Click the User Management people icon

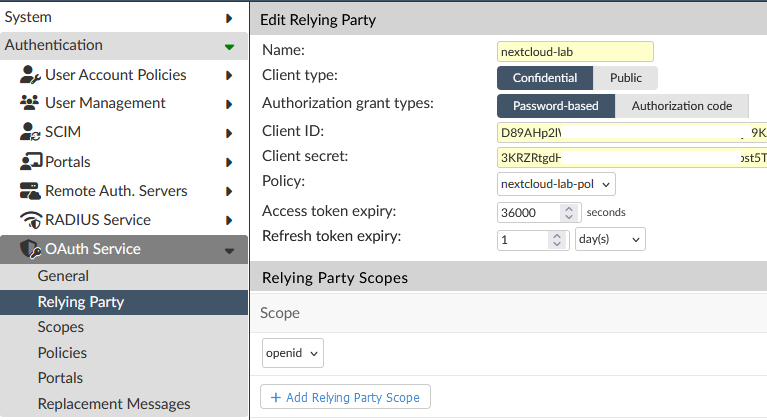tap(29, 103)
